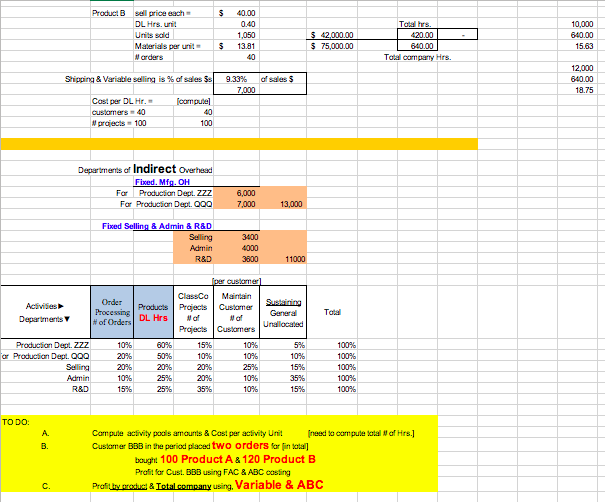
Task: Select the # orders value 40
Action: pos(251,57)
